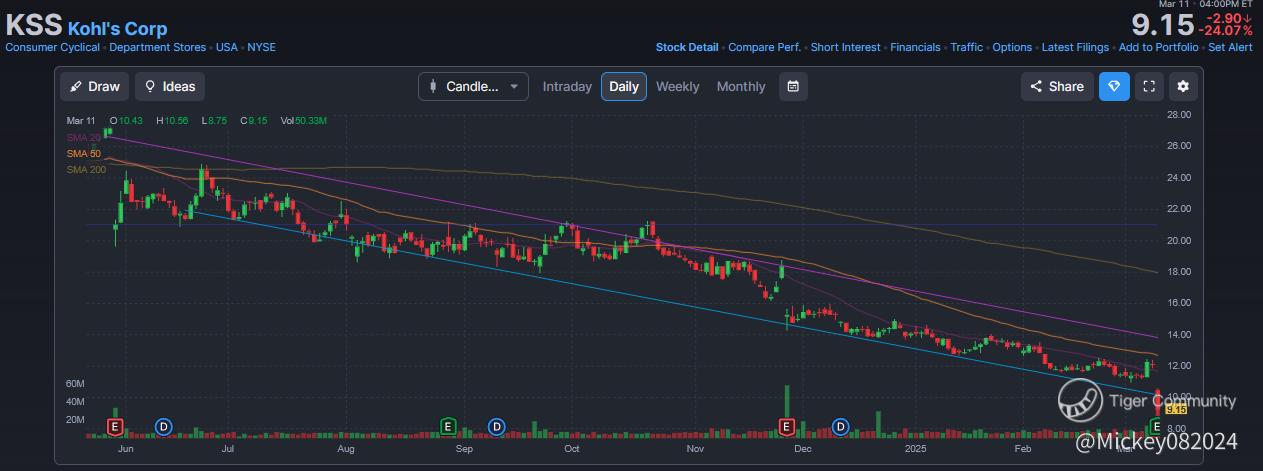
Task: Click the lightbulb icon beside Ideas
Action: click(151, 86)
